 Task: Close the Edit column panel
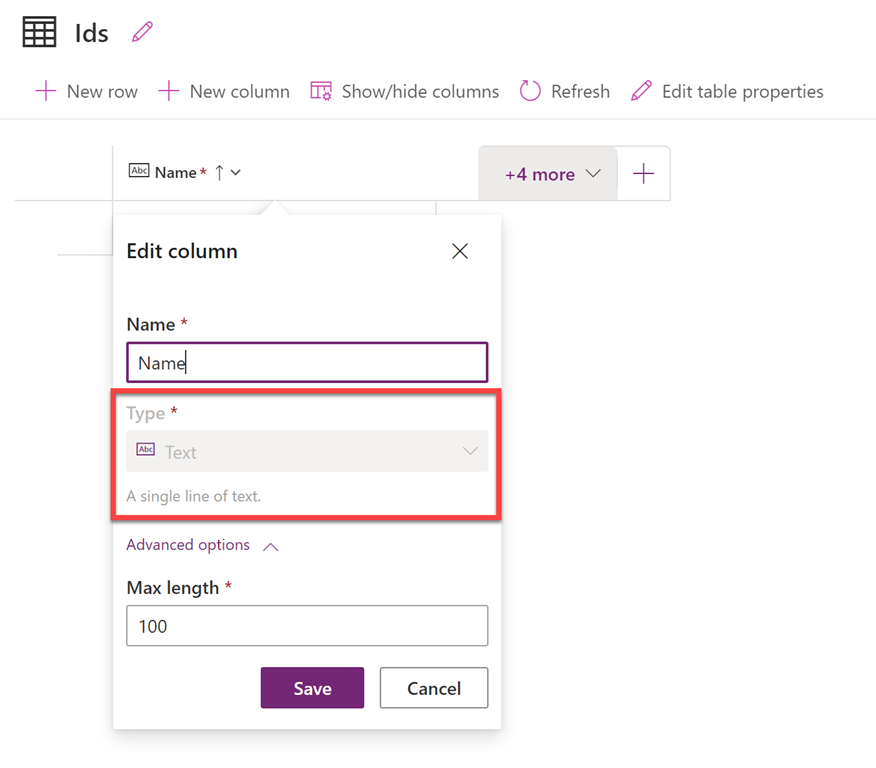pos(460,251)
